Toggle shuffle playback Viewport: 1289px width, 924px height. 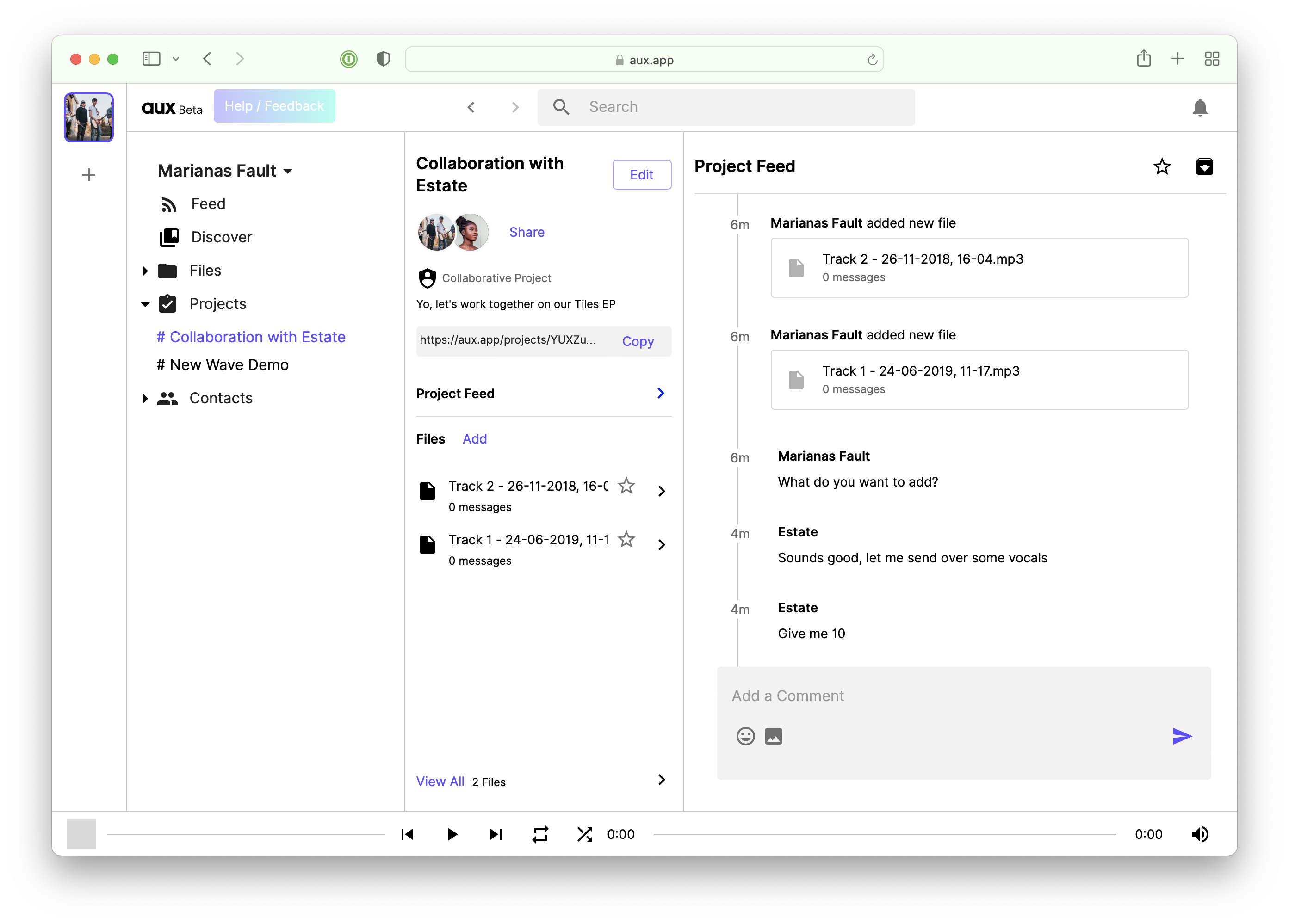(x=584, y=834)
